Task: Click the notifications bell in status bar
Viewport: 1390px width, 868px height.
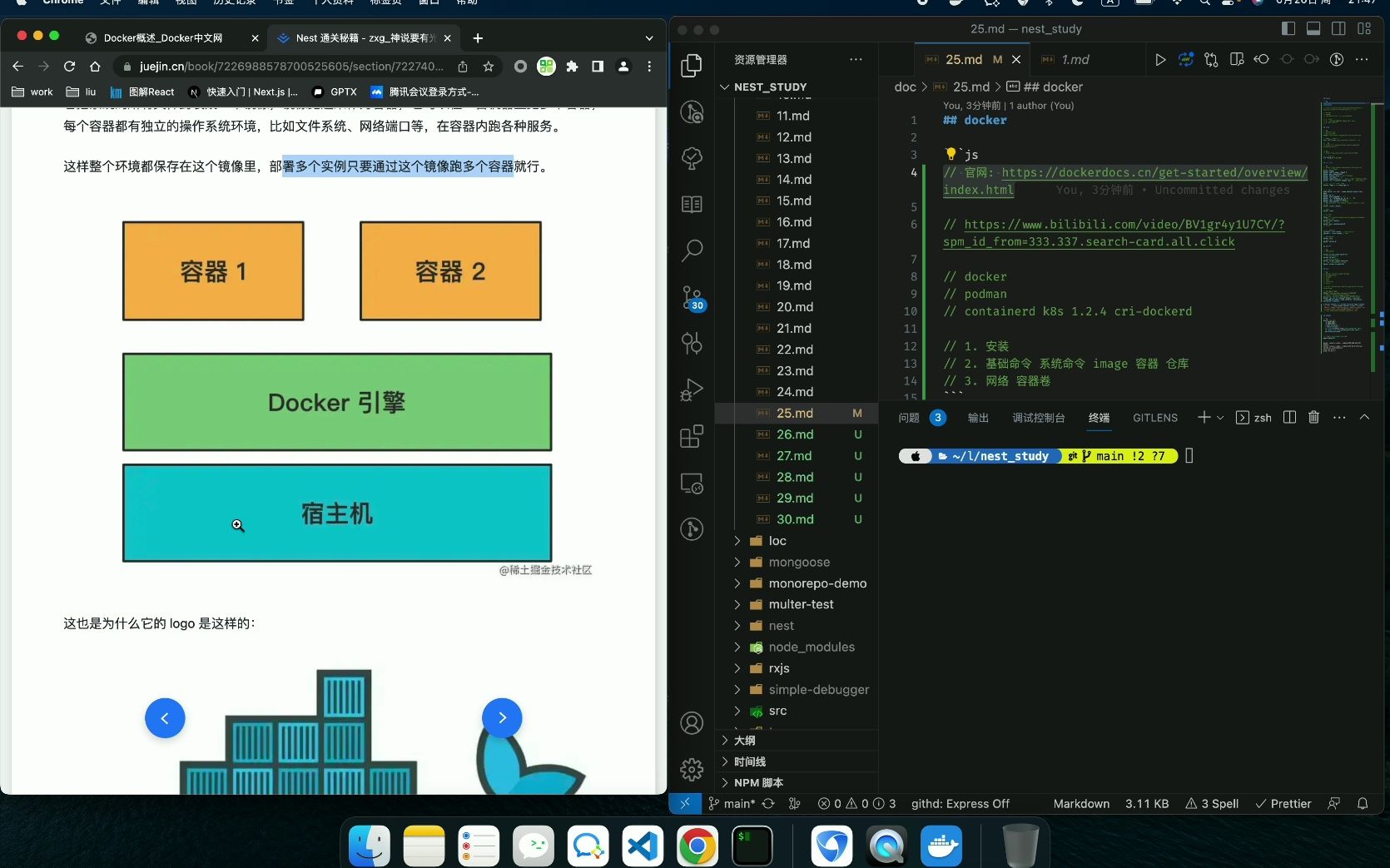Action: click(x=1363, y=803)
